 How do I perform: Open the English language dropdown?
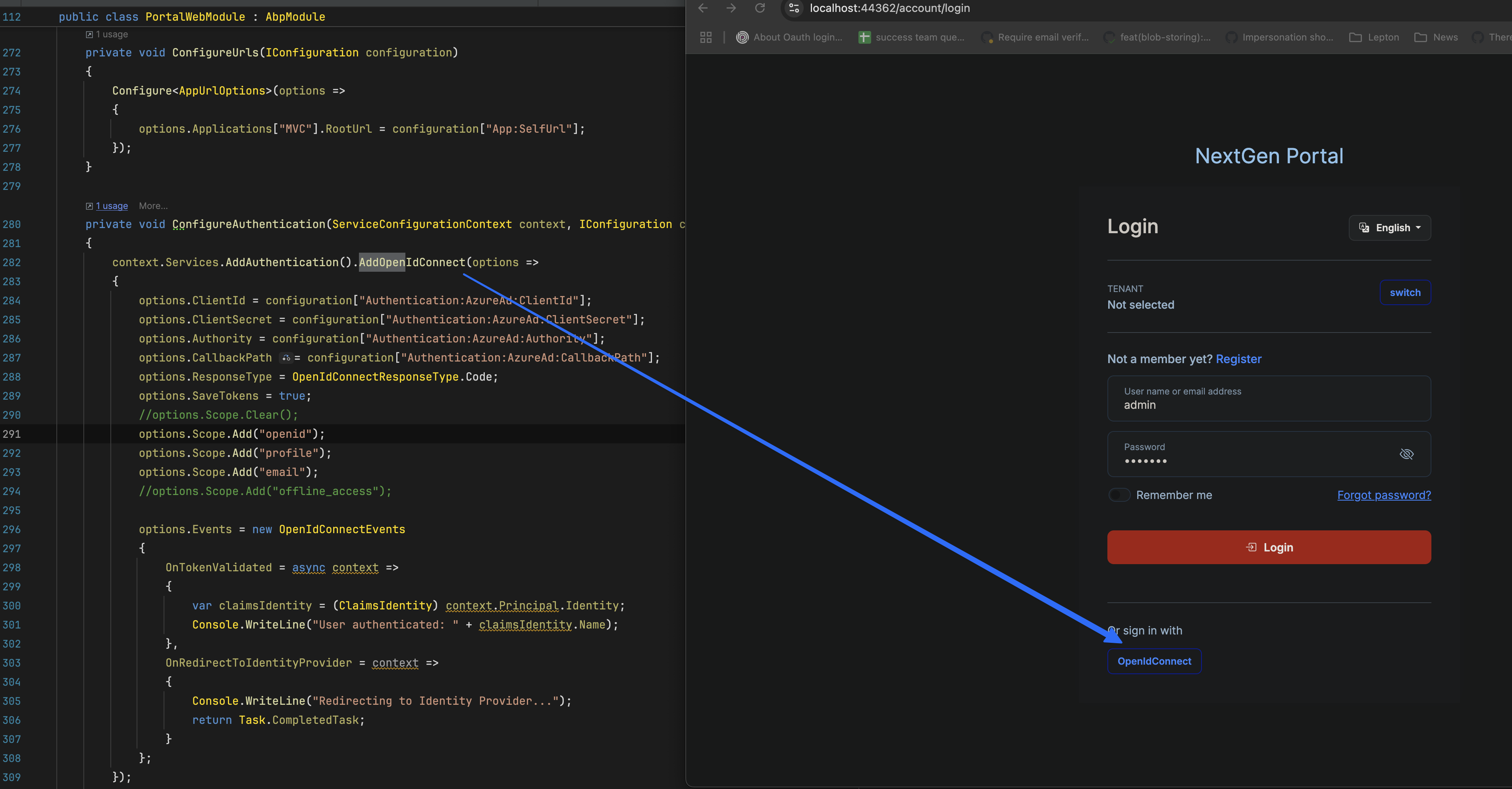pos(1389,228)
